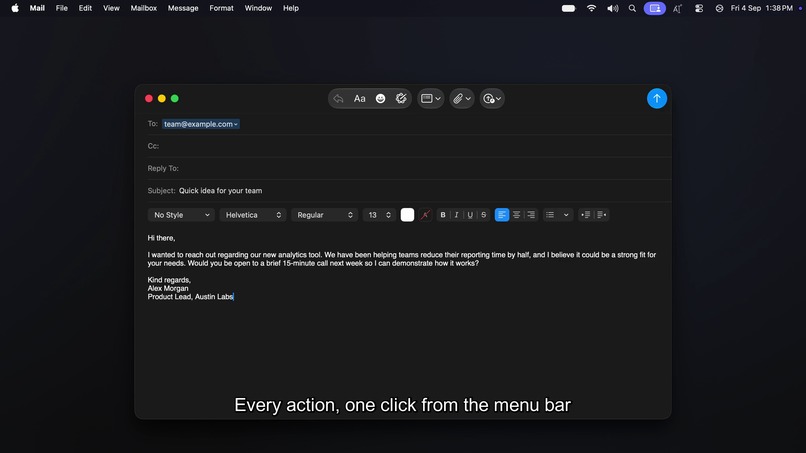The height and width of the screenshot is (453, 806).
Task: Click the header fields window icon
Action: pyautogui.click(x=426, y=99)
